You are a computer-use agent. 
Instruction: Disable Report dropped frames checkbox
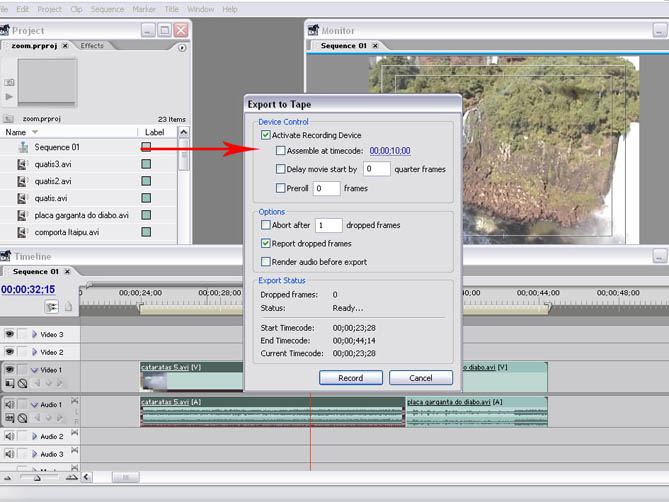[x=265, y=243]
